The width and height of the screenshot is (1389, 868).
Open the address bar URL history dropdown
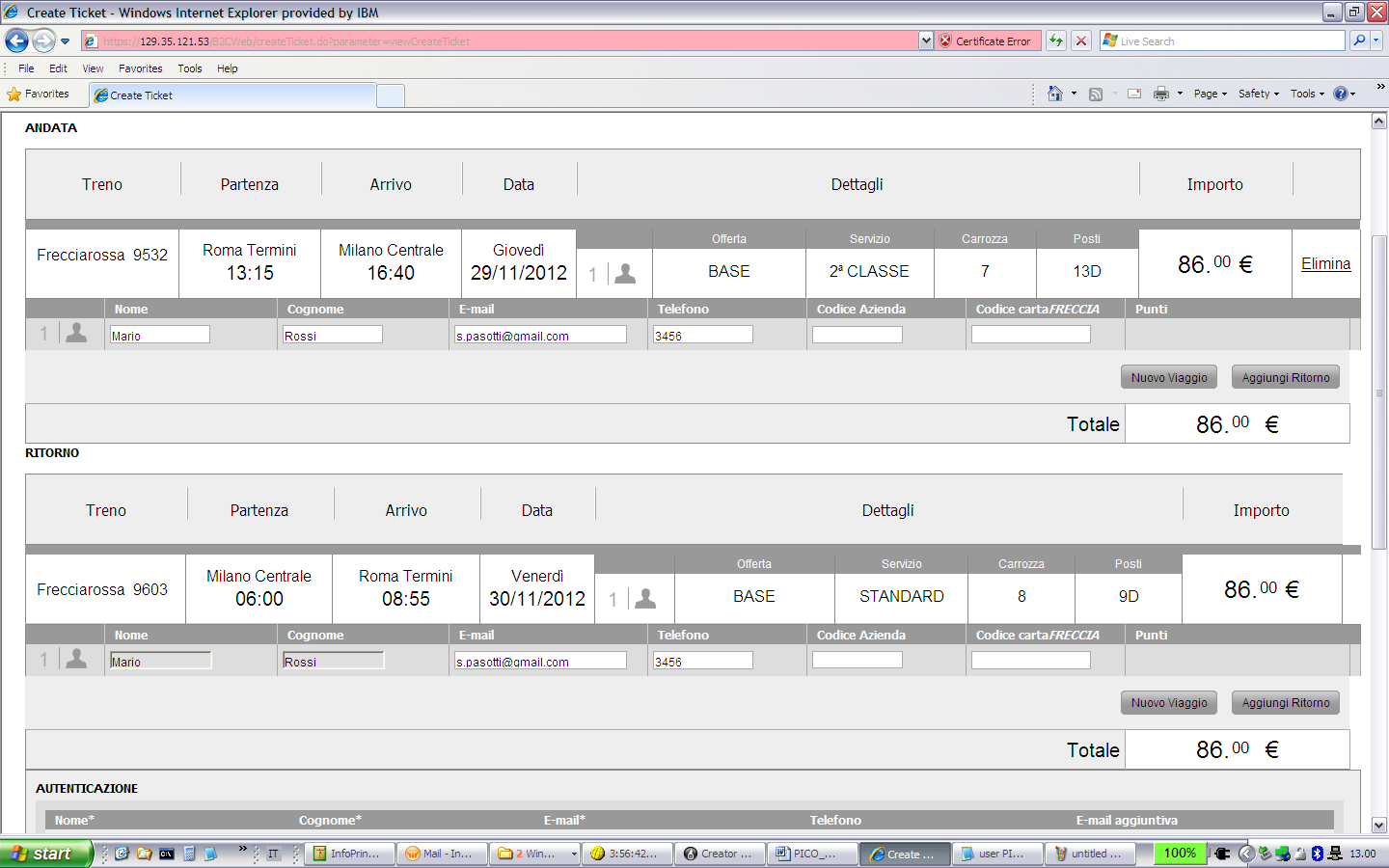[926, 41]
